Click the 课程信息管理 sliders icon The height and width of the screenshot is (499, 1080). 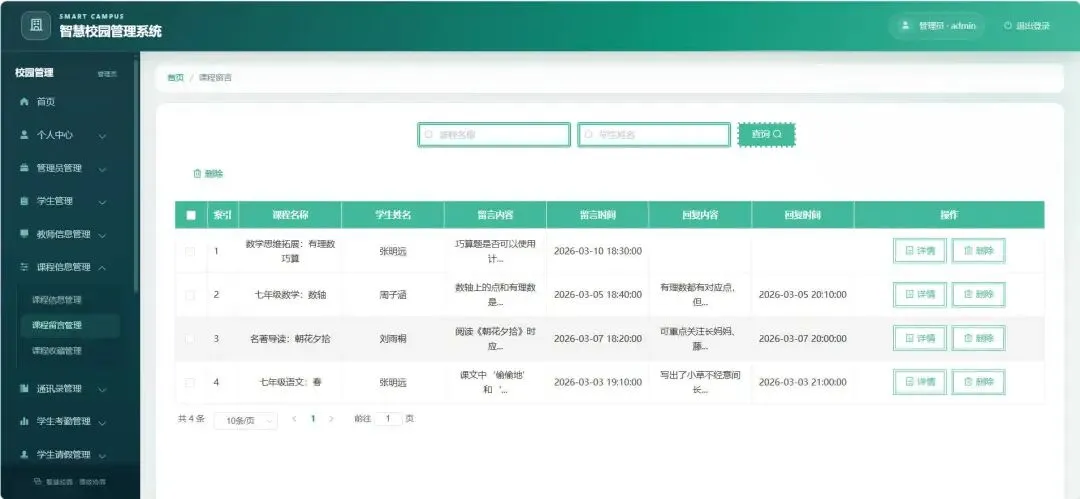click(24, 267)
